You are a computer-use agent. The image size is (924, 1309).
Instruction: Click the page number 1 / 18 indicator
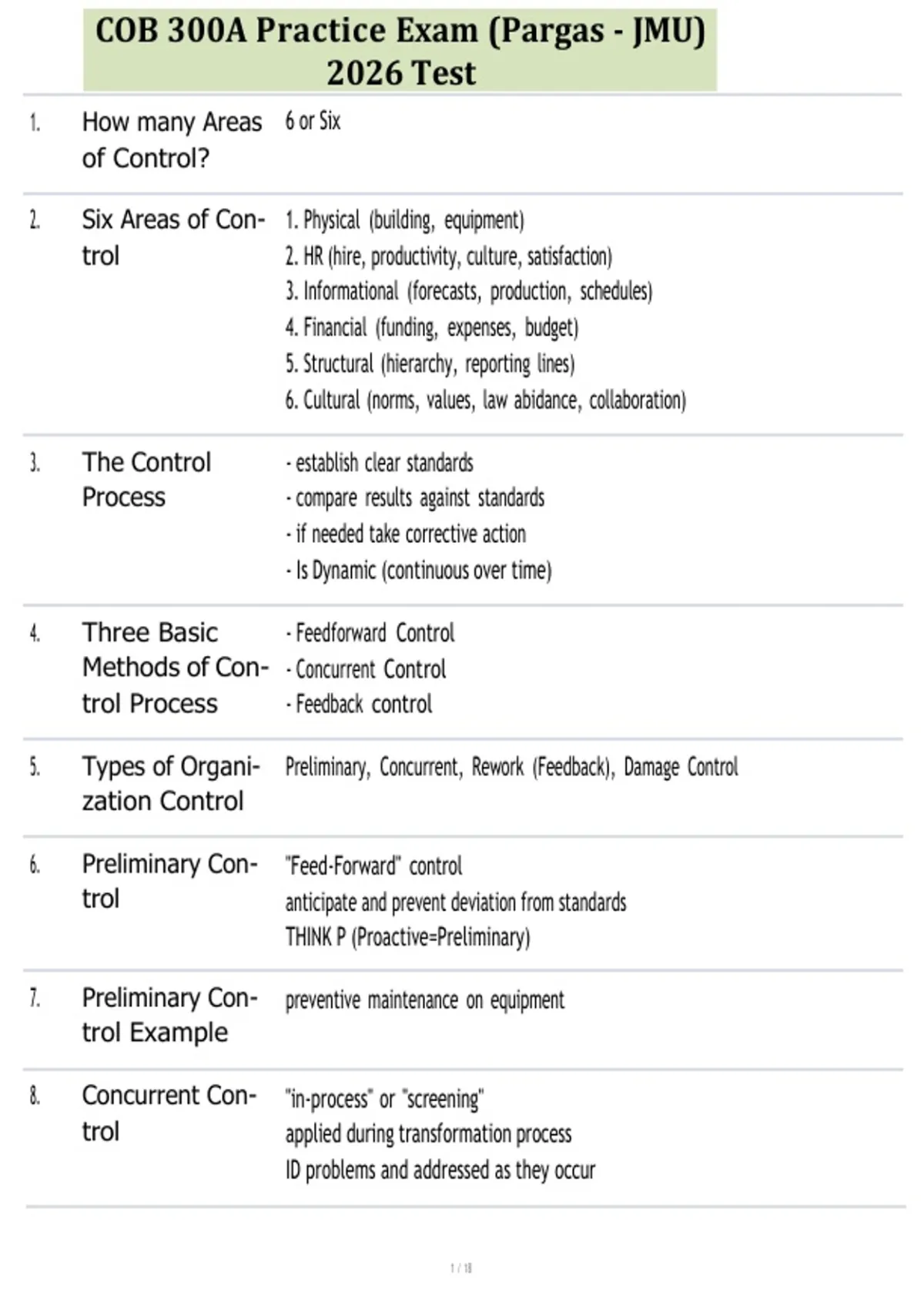tap(461, 1267)
